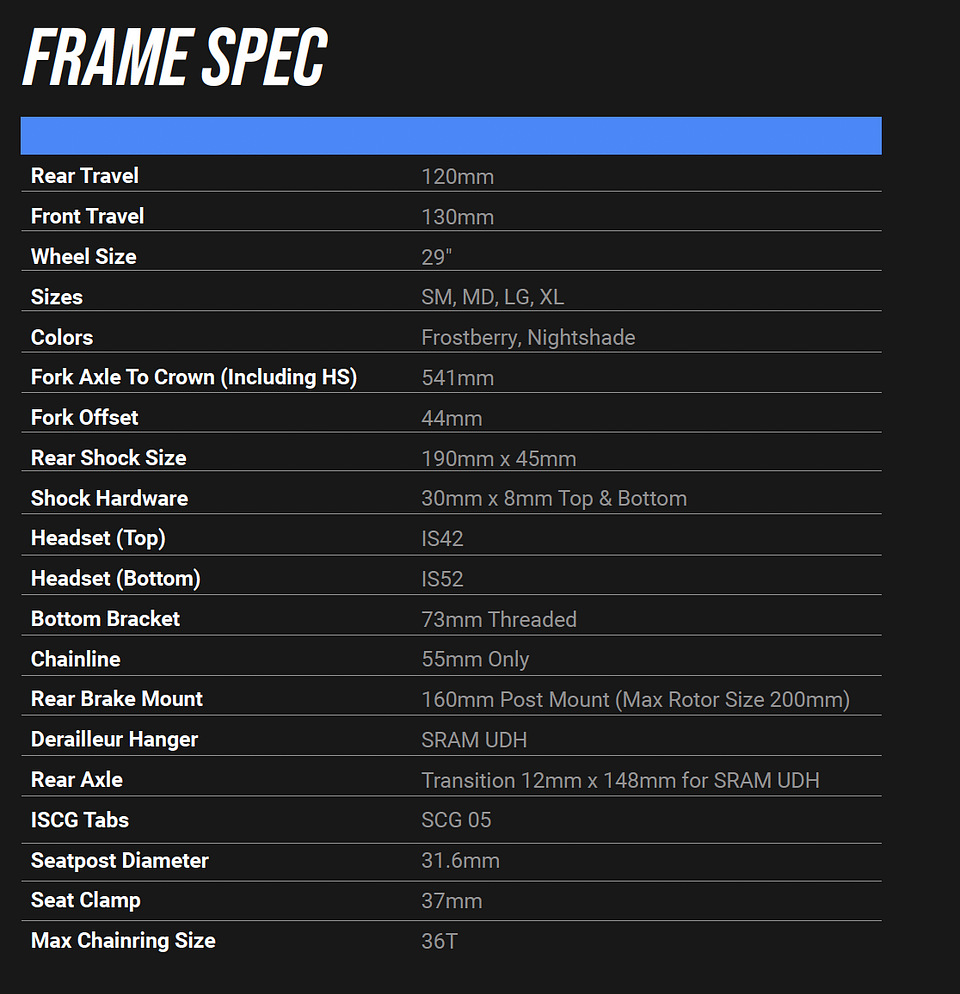Select the Rear Travel row label
960x994 pixels.
pyautogui.click(x=85, y=176)
